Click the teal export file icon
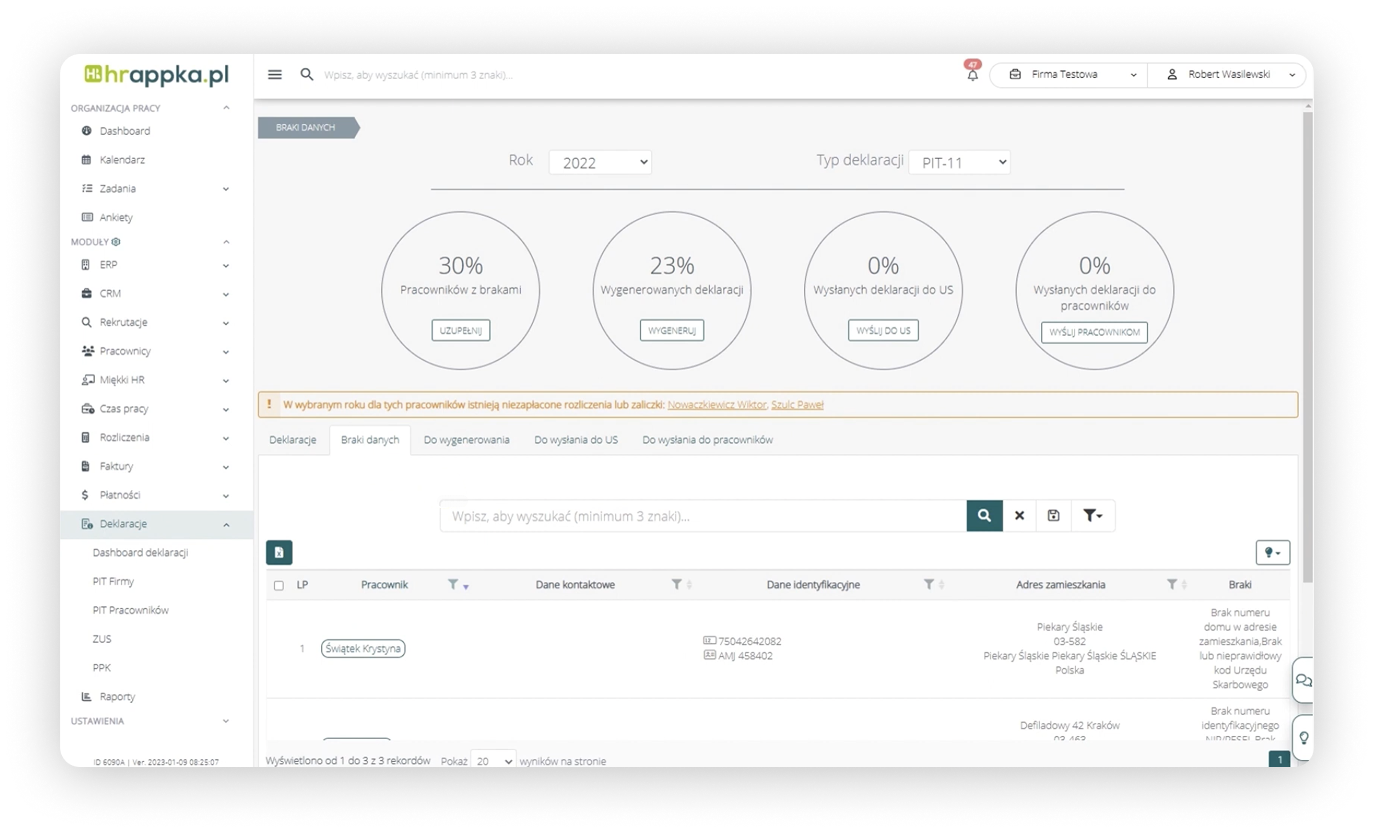 [x=279, y=552]
